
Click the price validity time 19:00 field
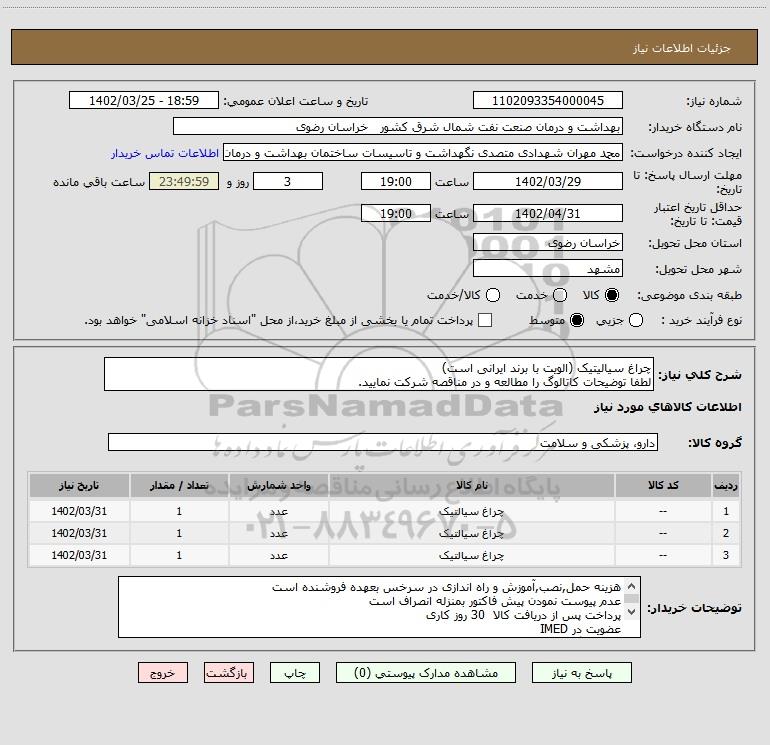pyautogui.click(x=396, y=213)
